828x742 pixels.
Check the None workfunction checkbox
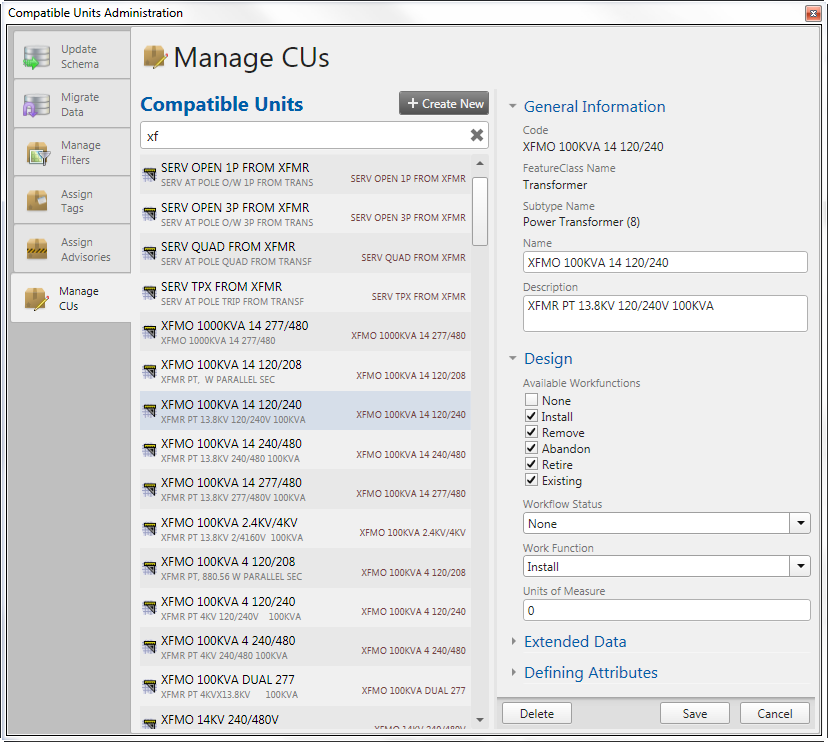(x=531, y=401)
